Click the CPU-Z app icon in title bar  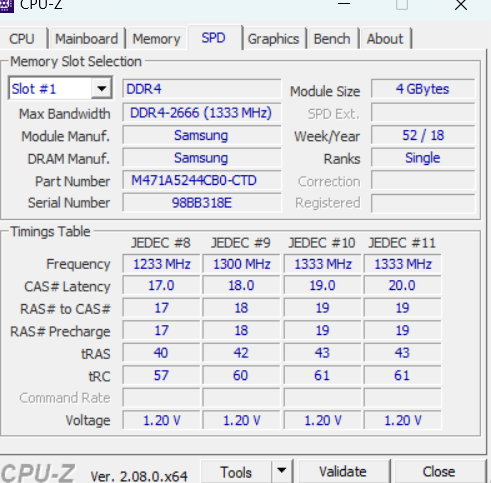[6, 5]
